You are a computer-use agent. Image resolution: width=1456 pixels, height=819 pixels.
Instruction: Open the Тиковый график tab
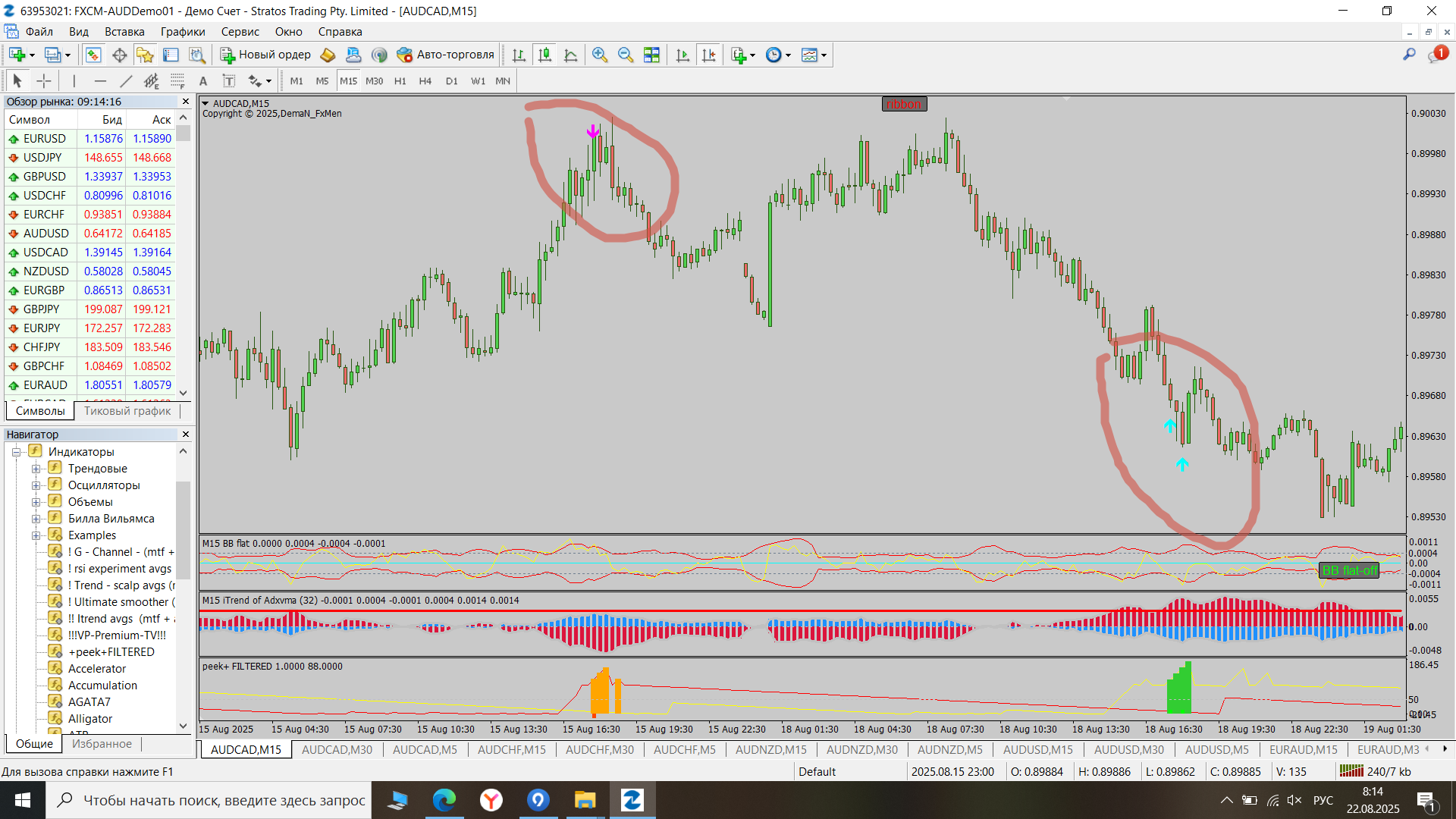(127, 411)
